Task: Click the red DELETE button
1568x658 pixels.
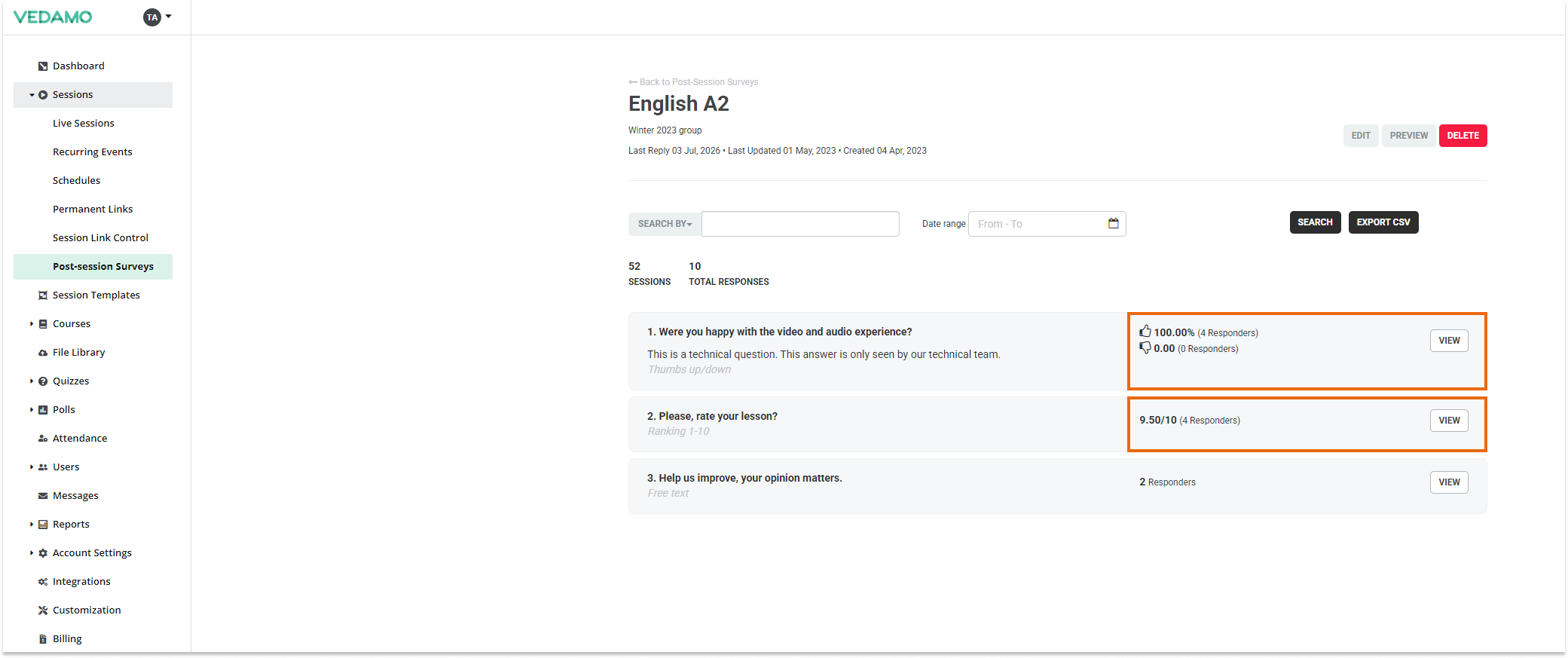Action: coord(1463,136)
